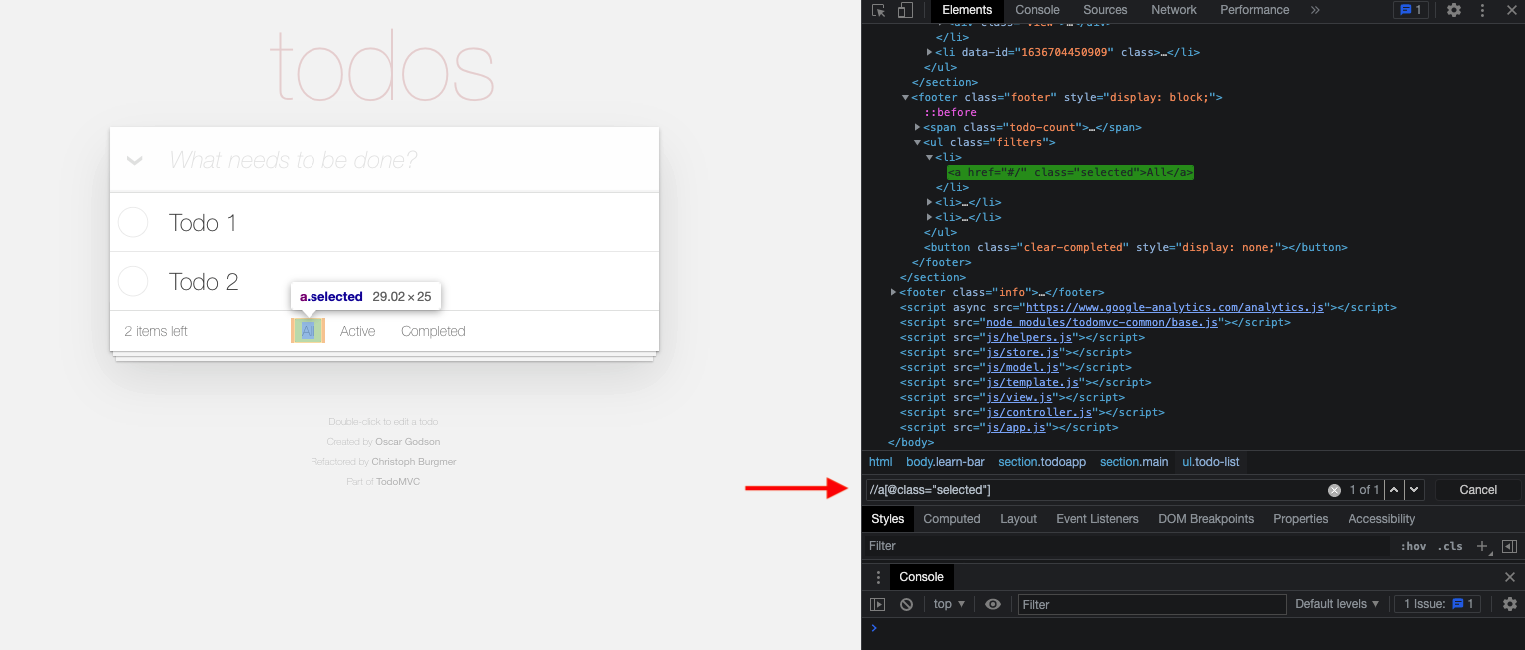Toggle all todos complete chevron
Image resolution: width=1525 pixels, height=650 pixels.
[135, 160]
